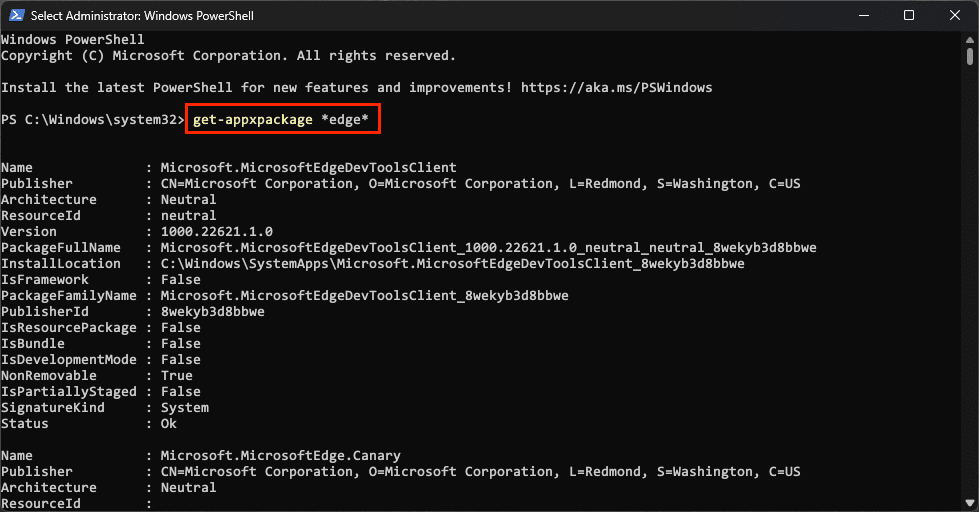This screenshot has width=979, height=512.
Task: Click the PackageFamilyName value for DevToolsClient
Action: pos(365,296)
